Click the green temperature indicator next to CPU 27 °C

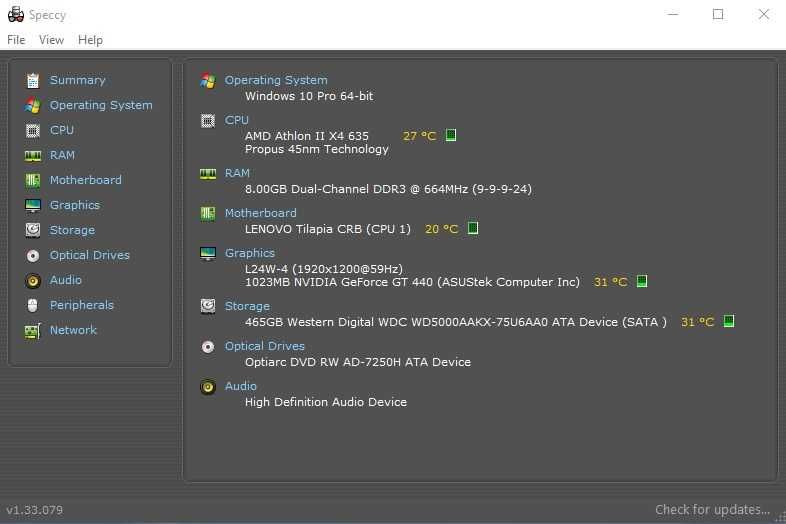[451, 135]
